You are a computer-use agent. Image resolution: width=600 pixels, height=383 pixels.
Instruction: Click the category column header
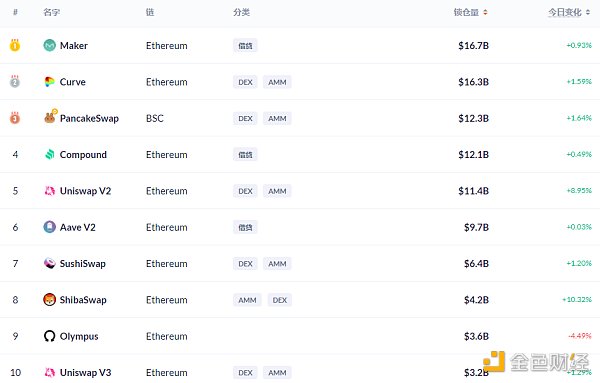[x=241, y=12]
